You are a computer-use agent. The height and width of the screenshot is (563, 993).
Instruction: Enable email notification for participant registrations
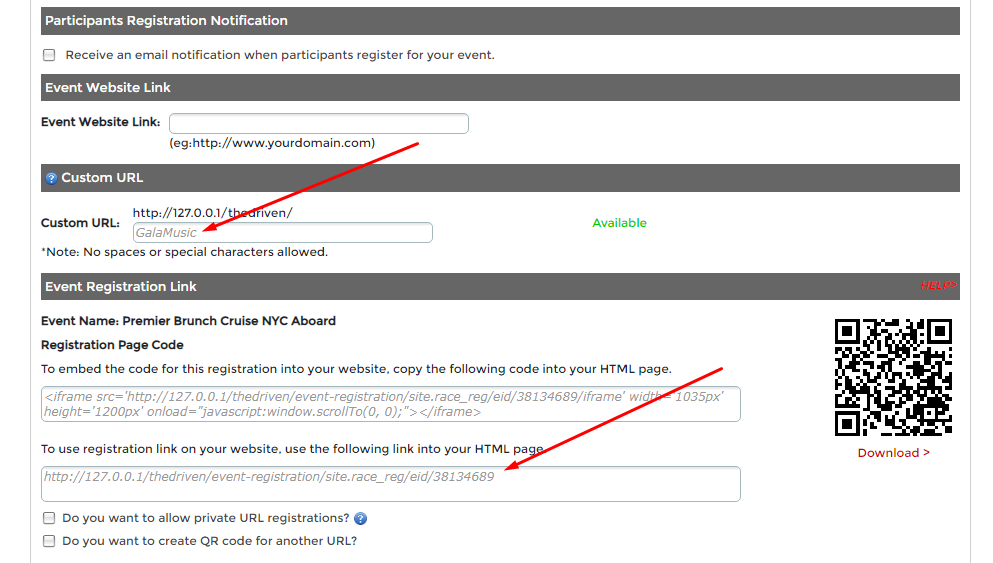[49, 55]
